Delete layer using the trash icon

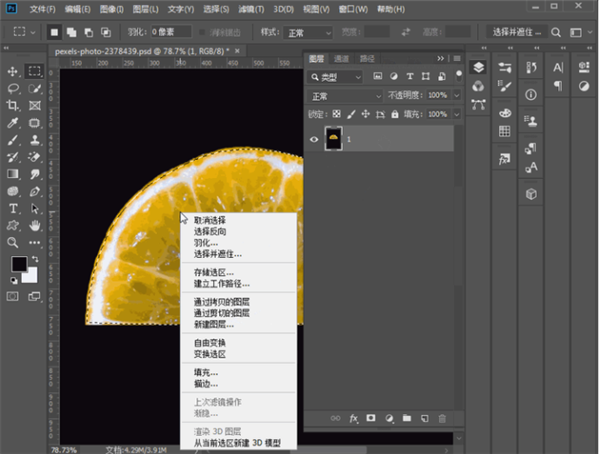442,417
